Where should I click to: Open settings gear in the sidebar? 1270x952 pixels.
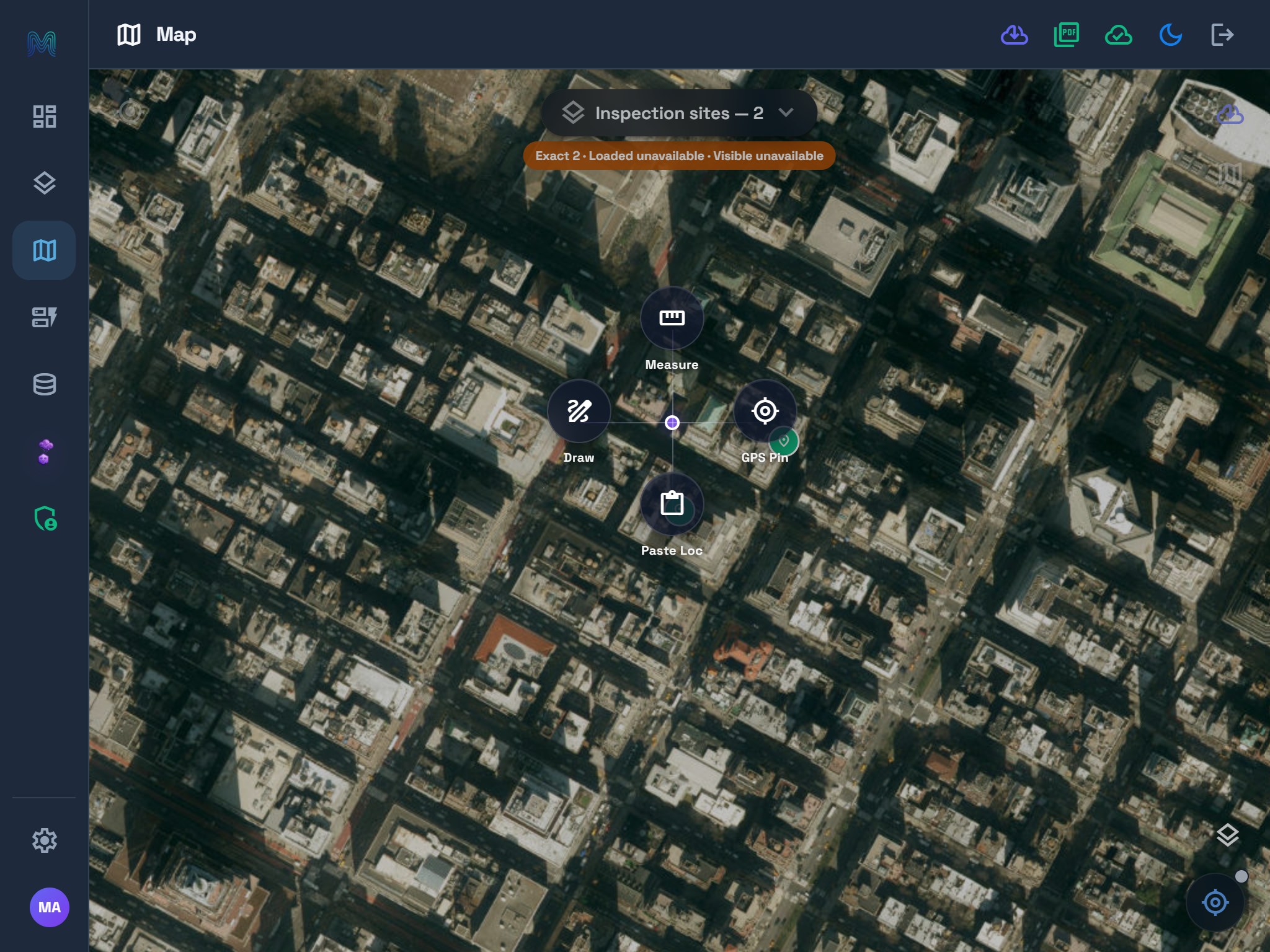click(44, 840)
